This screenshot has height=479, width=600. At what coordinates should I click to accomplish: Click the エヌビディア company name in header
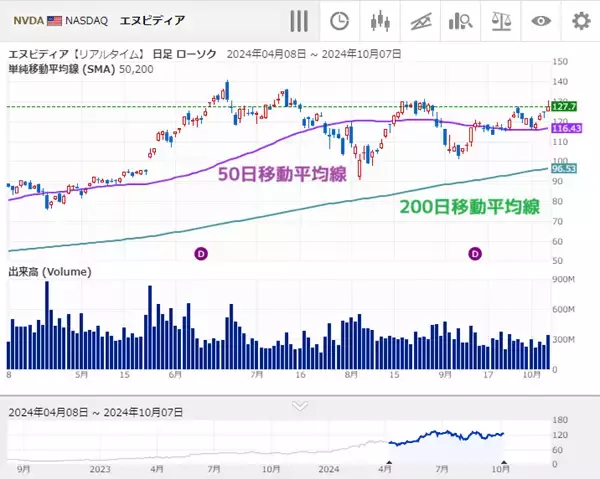click(152, 20)
